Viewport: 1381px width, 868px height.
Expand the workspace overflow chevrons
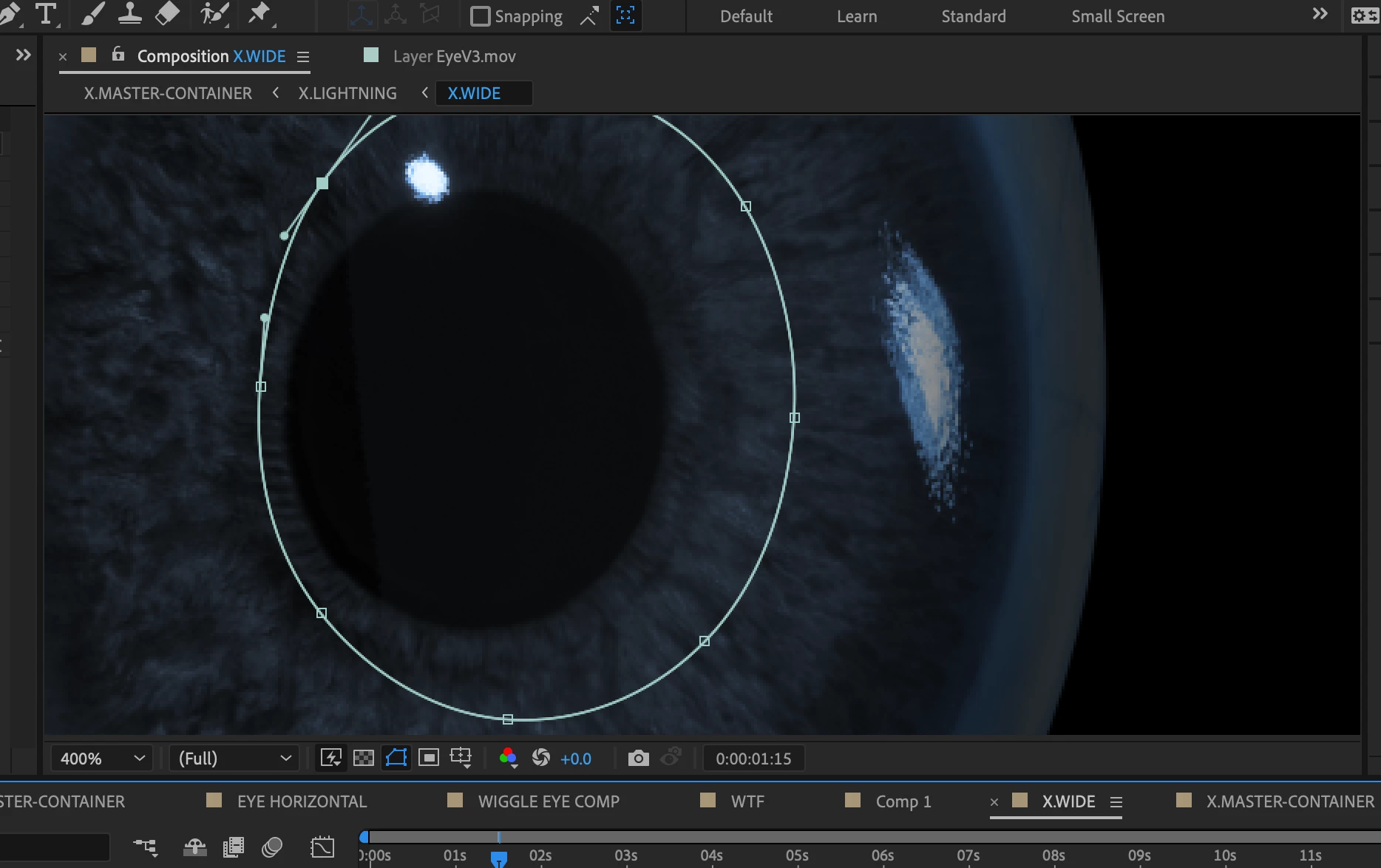click(x=1320, y=14)
